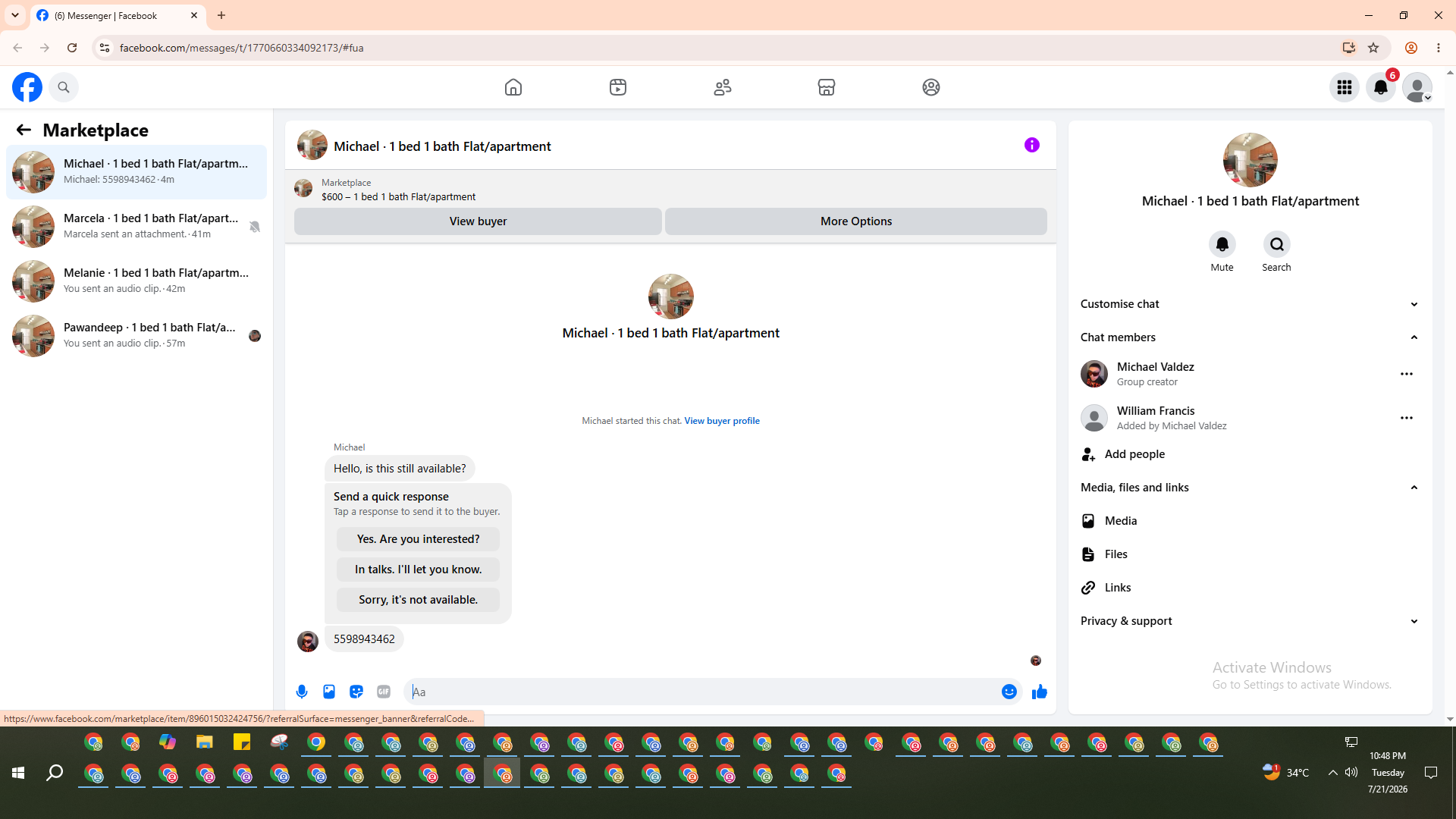Attach a photo file to message
The width and height of the screenshot is (1456, 819).
tap(329, 692)
